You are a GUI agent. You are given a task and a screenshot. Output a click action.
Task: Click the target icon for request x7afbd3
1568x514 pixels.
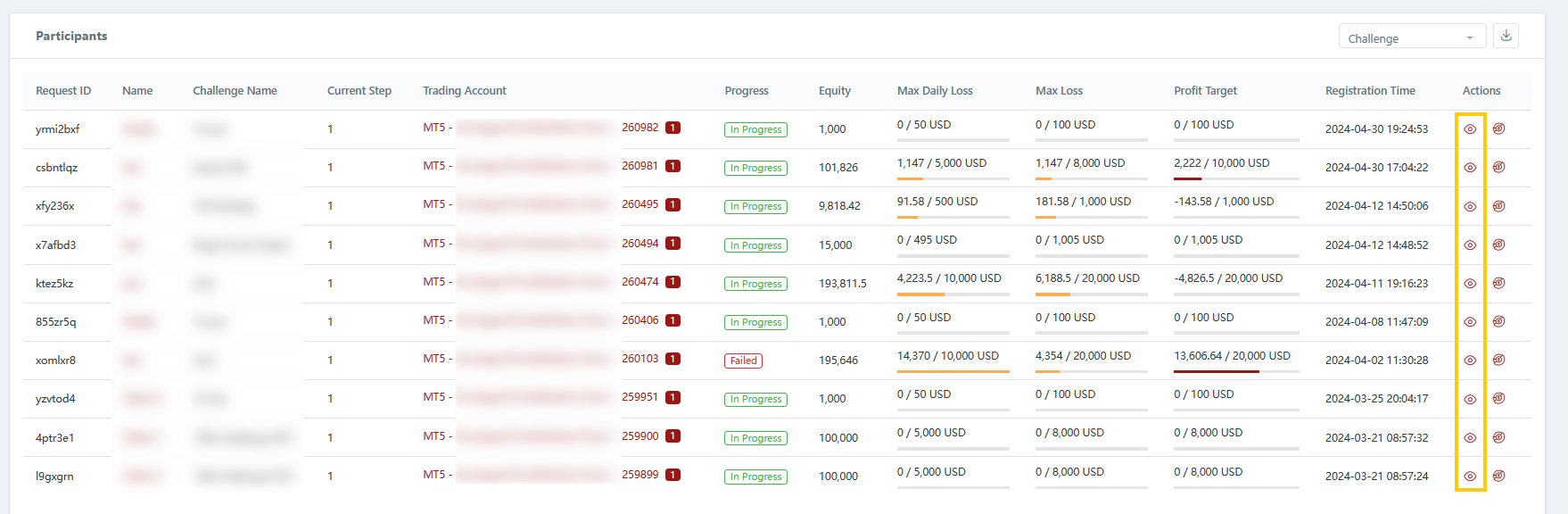point(1498,245)
